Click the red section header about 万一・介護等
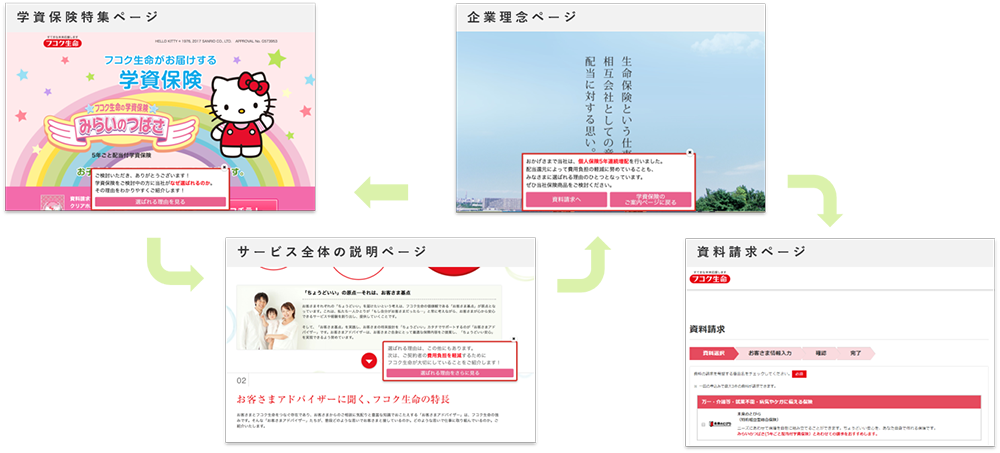This screenshot has width=1000, height=453. pos(838,402)
